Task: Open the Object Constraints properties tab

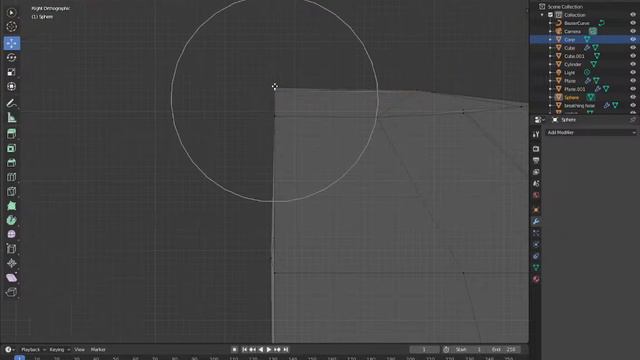Action: pos(536,256)
